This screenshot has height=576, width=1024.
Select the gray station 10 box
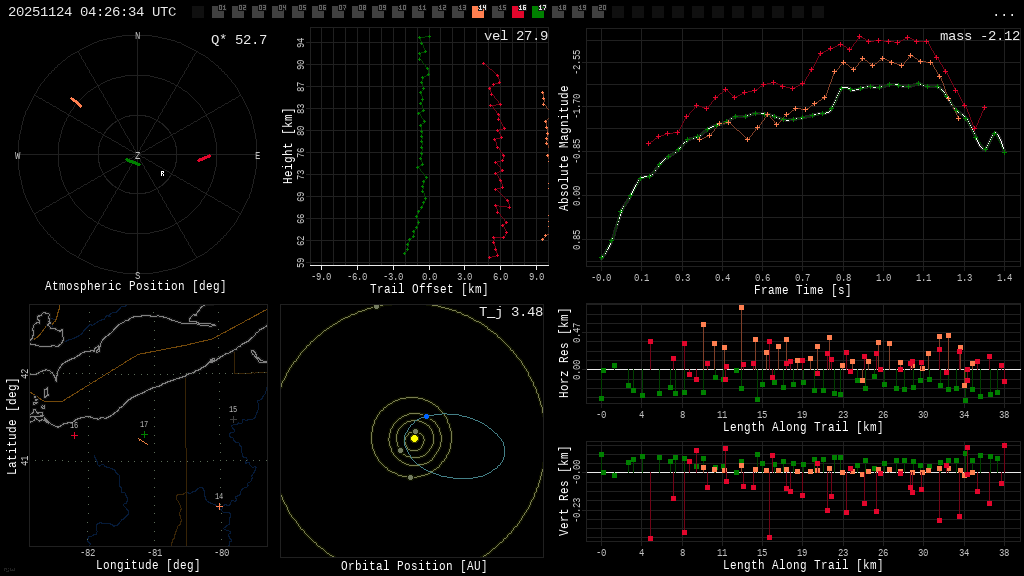click(398, 12)
